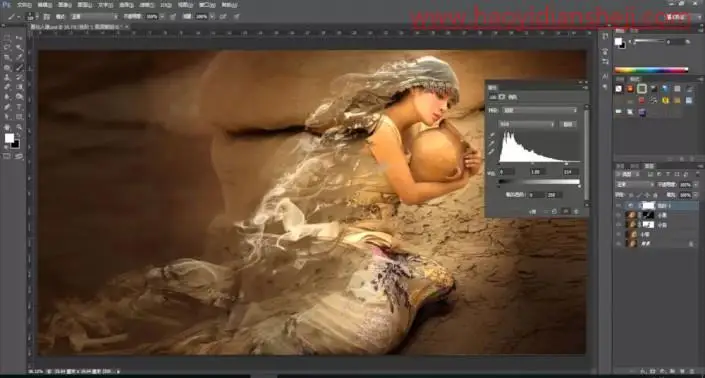
Task: Click the Auto button in Levels
Action: pyautogui.click(x=568, y=125)
